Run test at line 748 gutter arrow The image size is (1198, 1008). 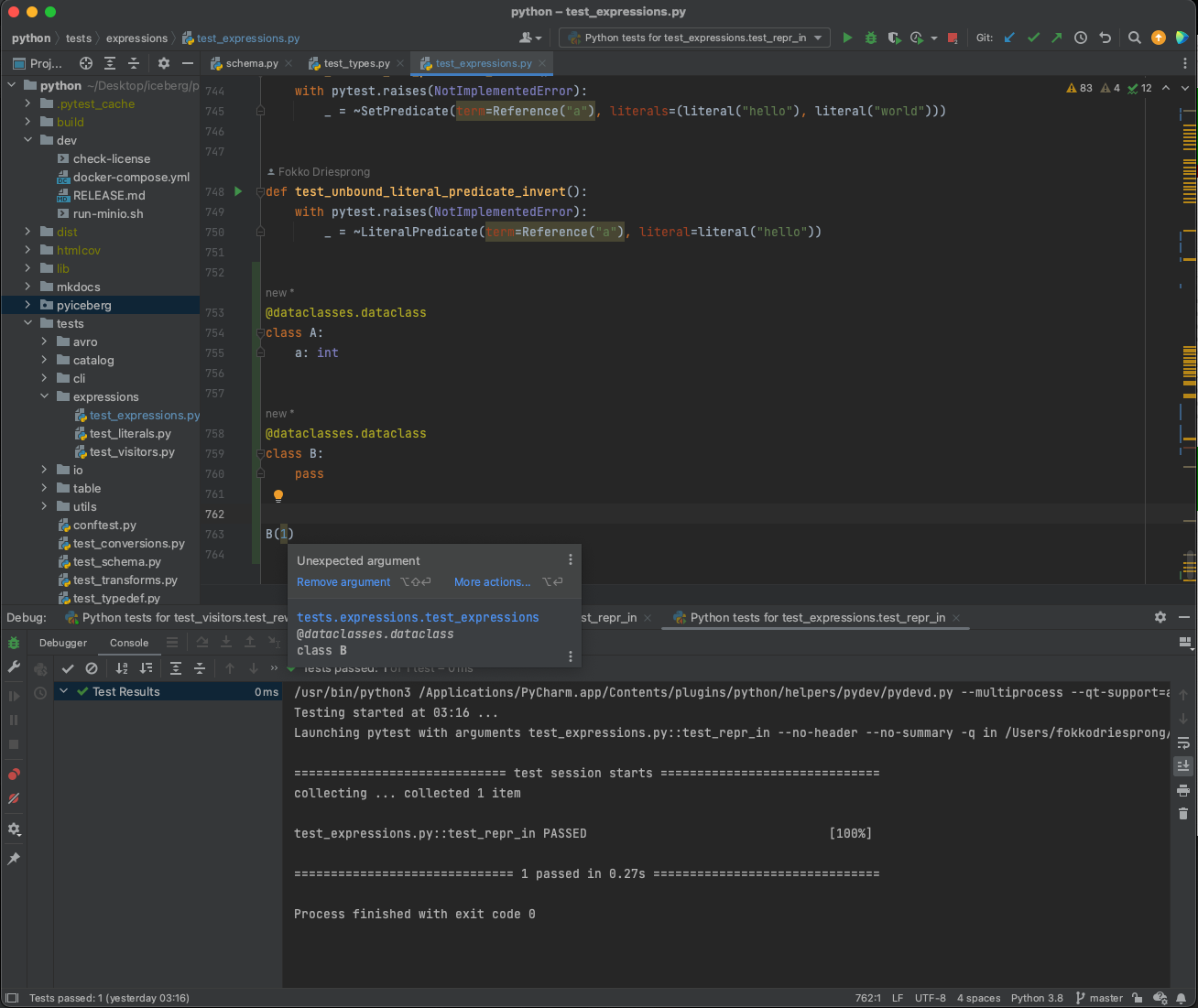click(x=238, y=191)
